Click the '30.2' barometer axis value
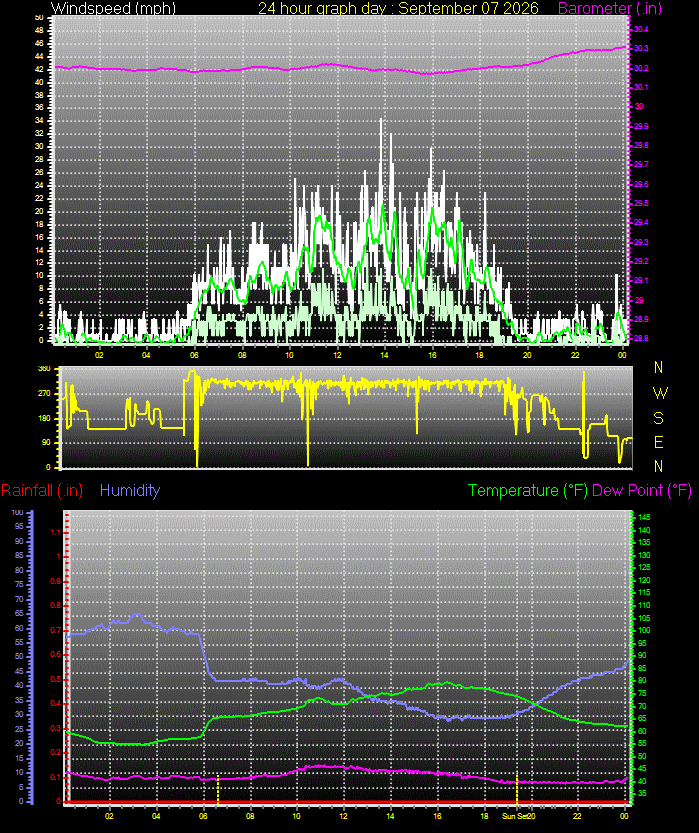This screenshot has width=699, height=833. [x=641, y=68]
